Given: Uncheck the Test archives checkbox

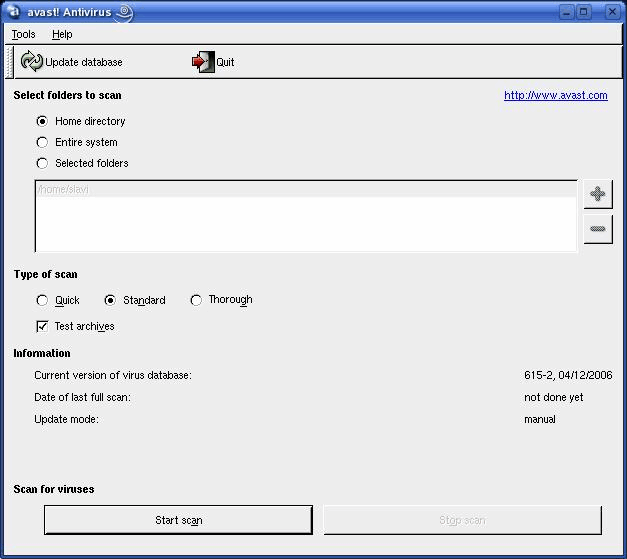Looking at the screenshot, I should [x=42, y=326].
